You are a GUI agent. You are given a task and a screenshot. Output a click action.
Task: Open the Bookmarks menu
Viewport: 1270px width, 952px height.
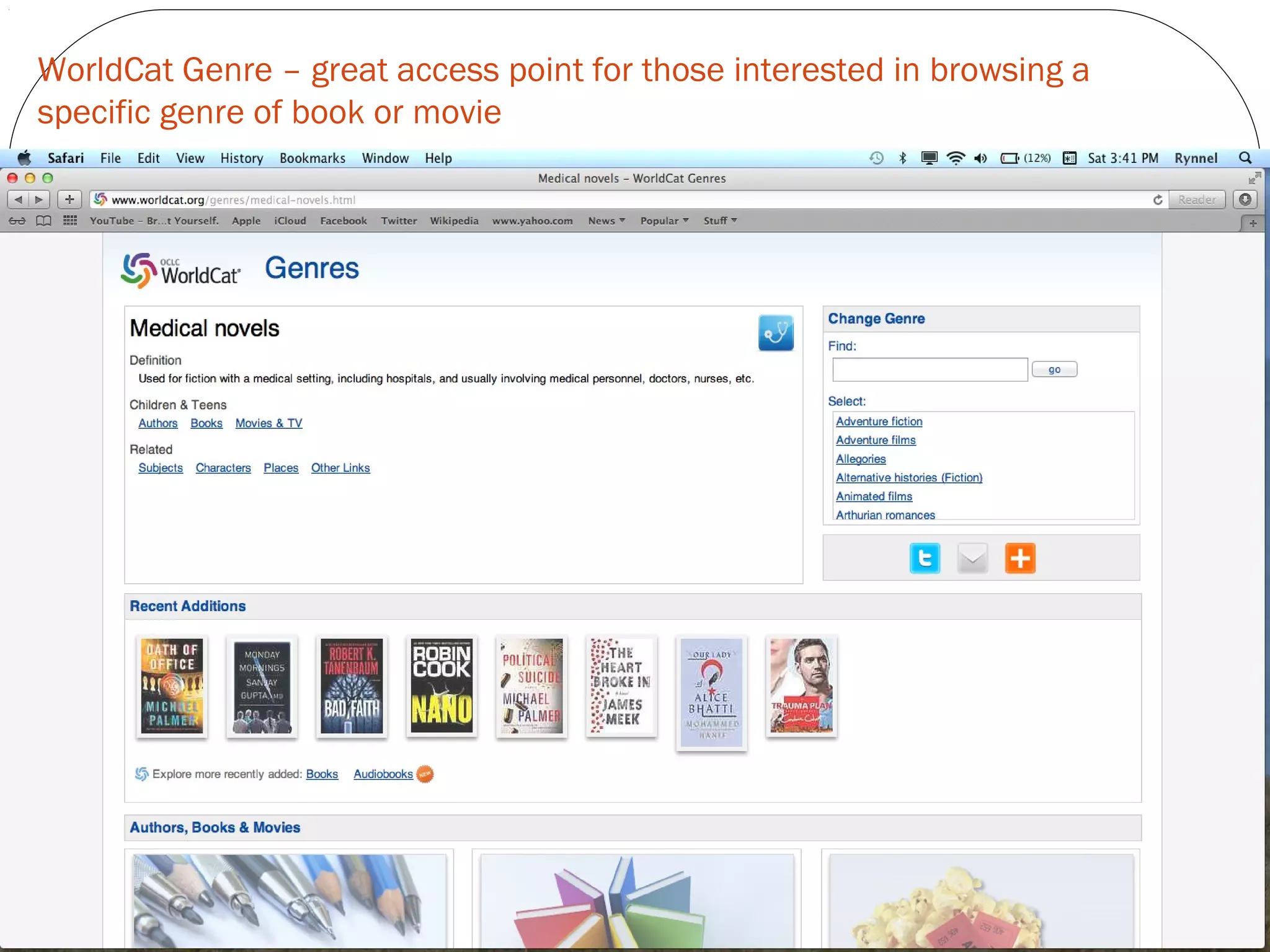coord(313,158)
